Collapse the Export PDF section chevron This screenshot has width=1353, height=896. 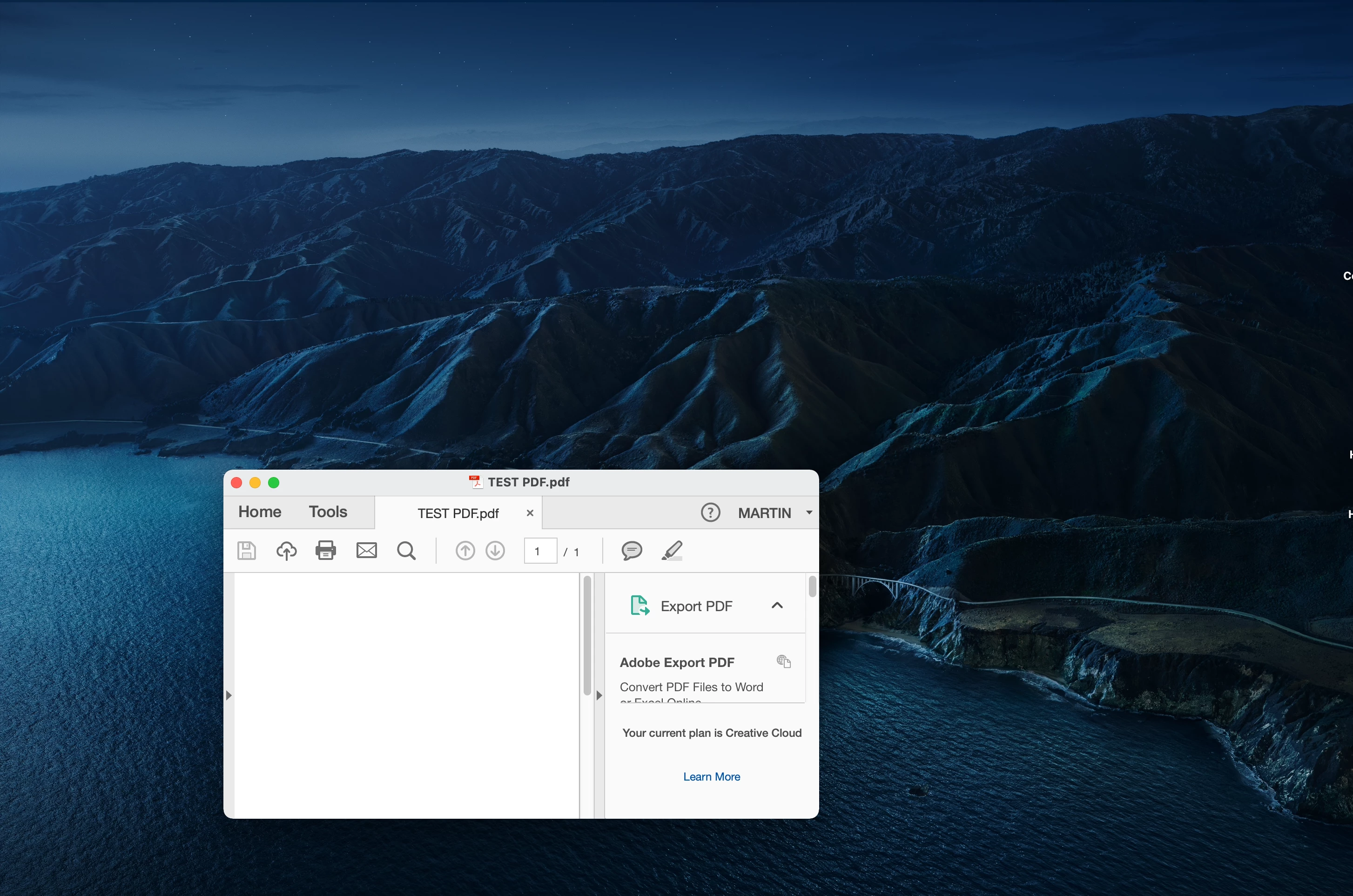click(x=776, y=605)
